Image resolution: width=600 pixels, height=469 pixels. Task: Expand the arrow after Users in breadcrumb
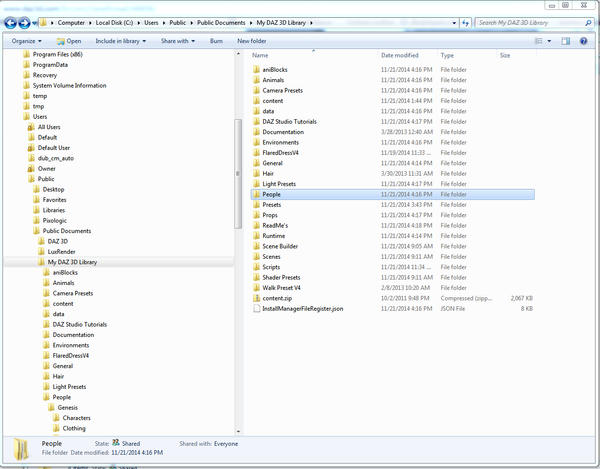coord(164,23)
